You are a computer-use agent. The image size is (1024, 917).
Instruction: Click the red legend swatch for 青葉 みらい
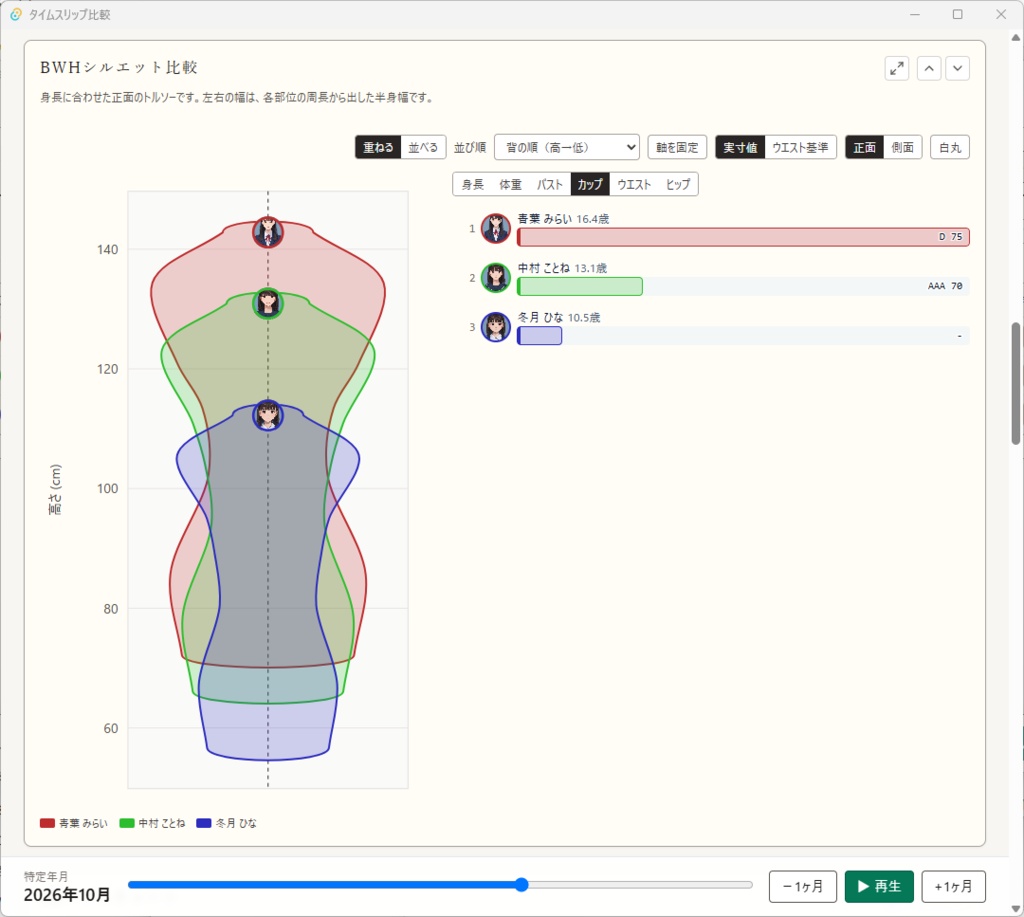click(47, 823)
